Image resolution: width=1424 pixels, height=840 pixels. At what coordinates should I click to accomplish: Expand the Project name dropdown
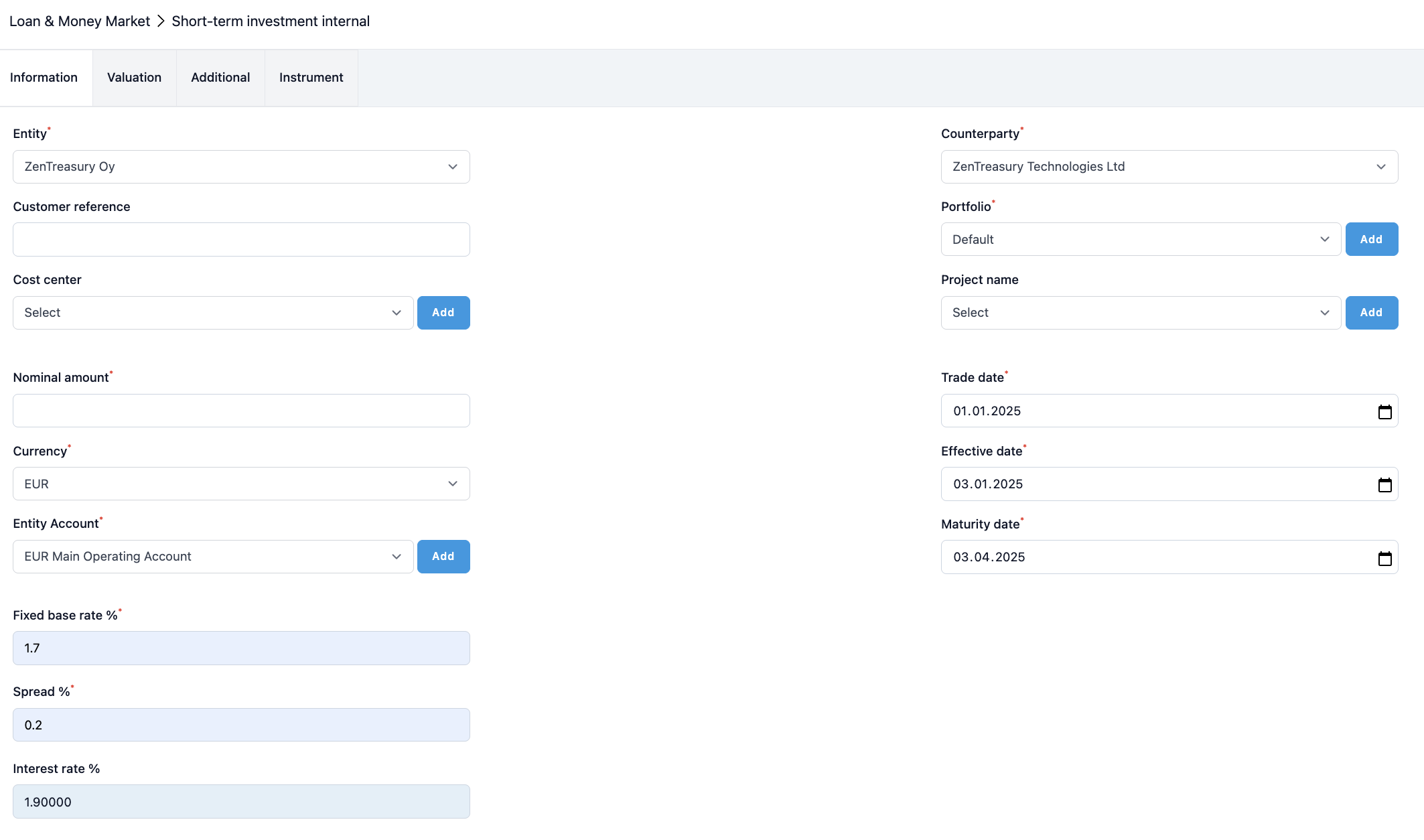coord(1140,313)
